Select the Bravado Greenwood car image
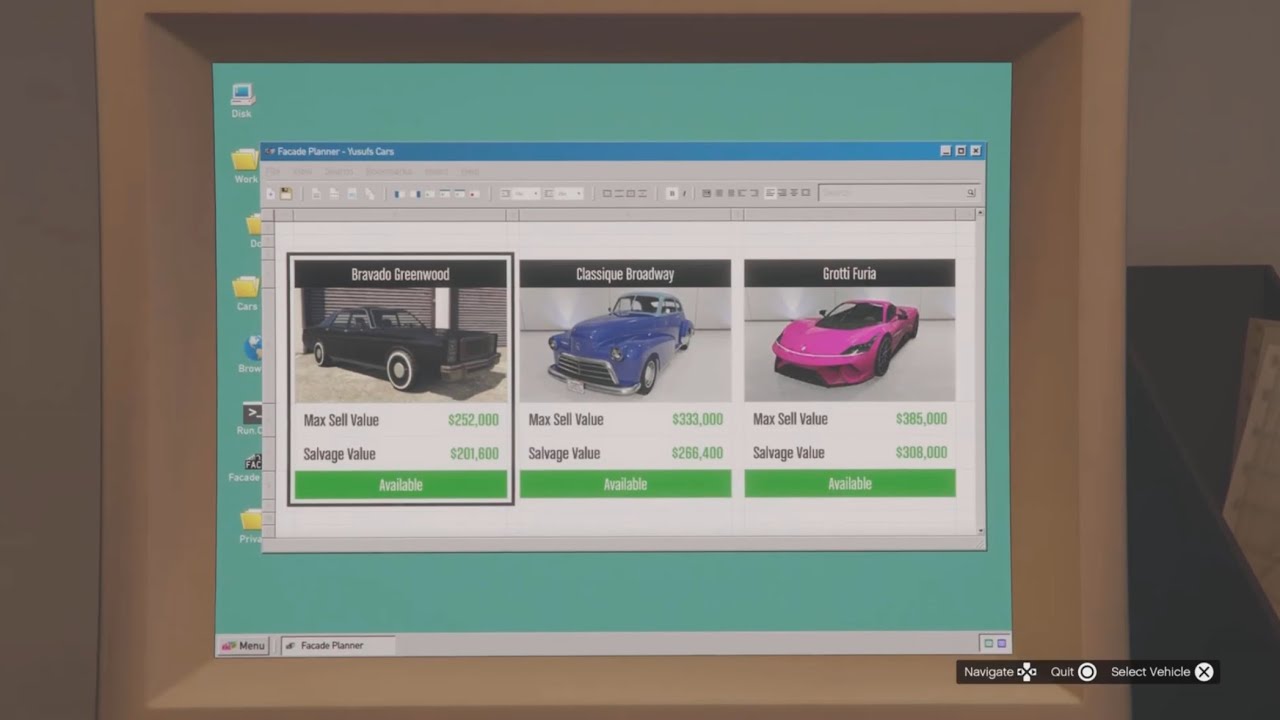 (x=400, y=345)
